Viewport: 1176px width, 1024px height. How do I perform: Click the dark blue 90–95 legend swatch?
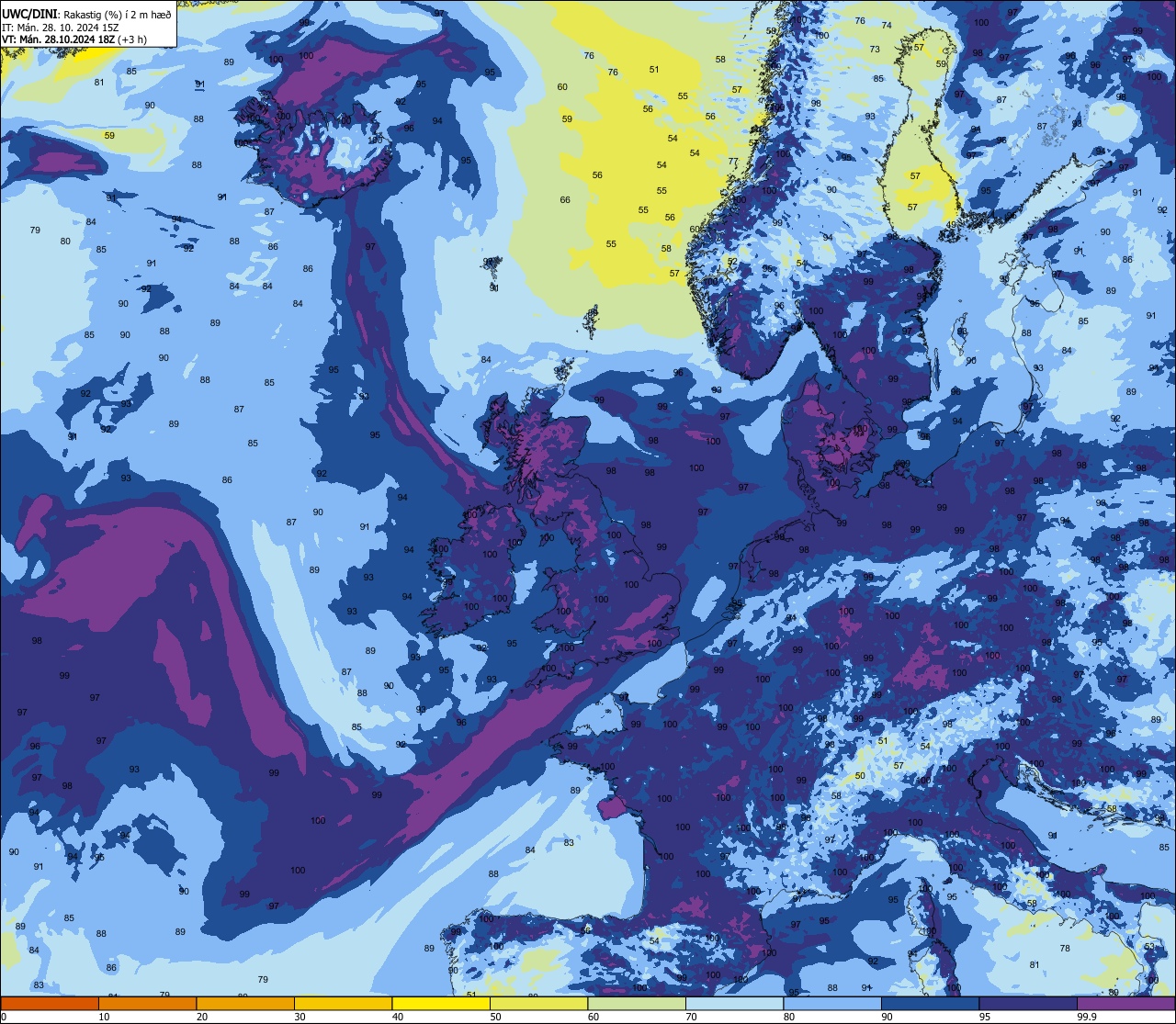930,1004
